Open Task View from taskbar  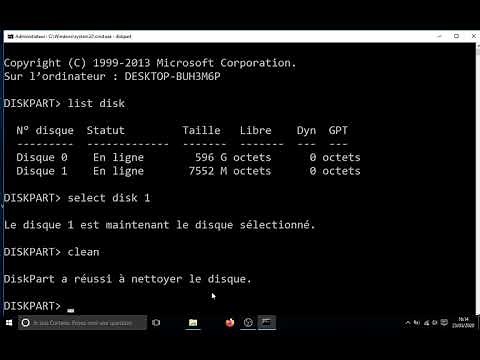(x=156, y=323)
